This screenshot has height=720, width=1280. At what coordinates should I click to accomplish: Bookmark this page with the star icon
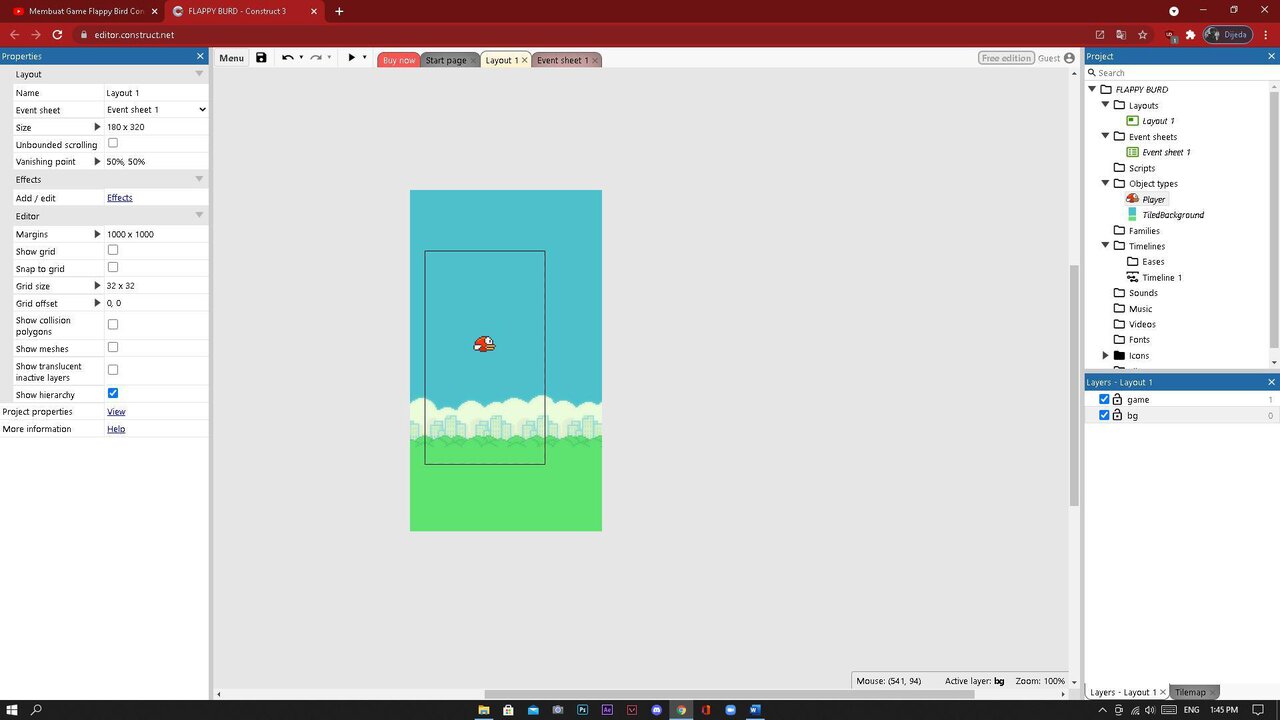(x=1143, y=34)
